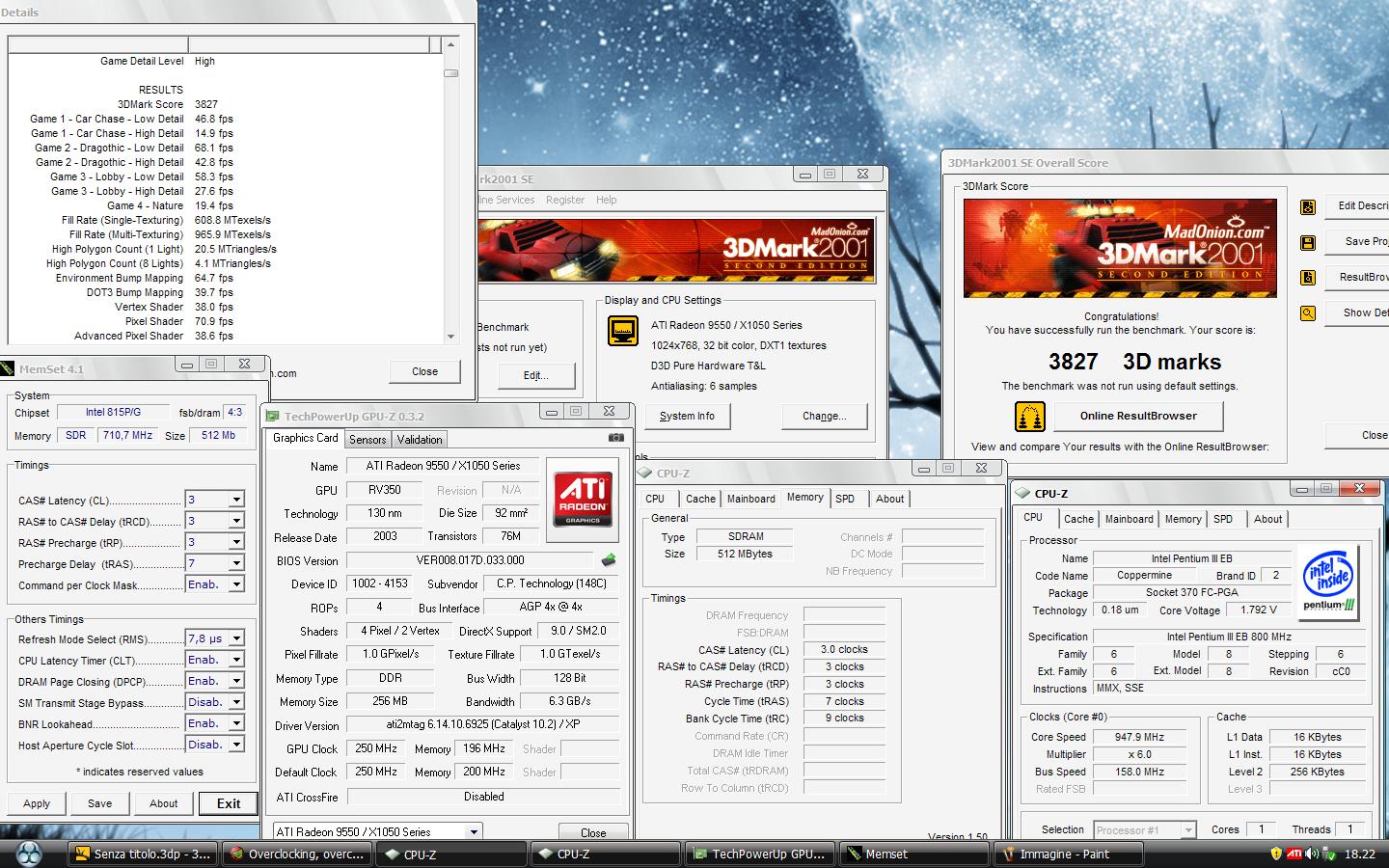The image size is (1389, 868).
Task: Click the monitor icon in Display and CPU Settings
Action: tap(623, 331)
